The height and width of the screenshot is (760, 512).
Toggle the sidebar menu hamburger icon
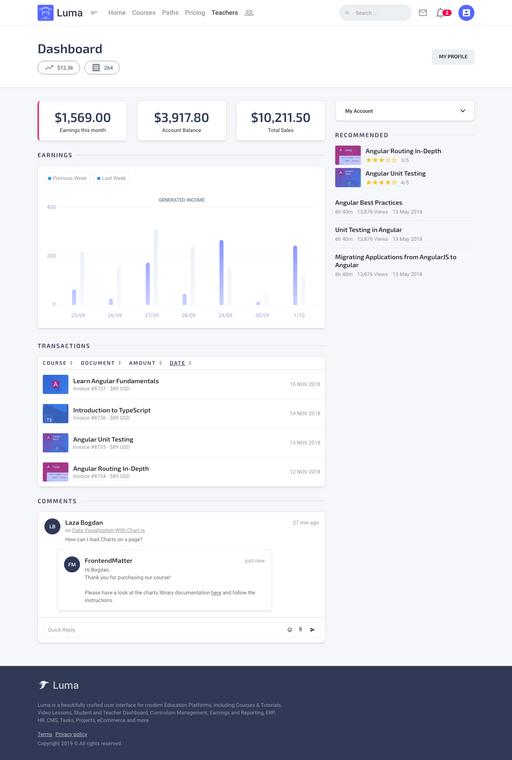coord(94,13)
